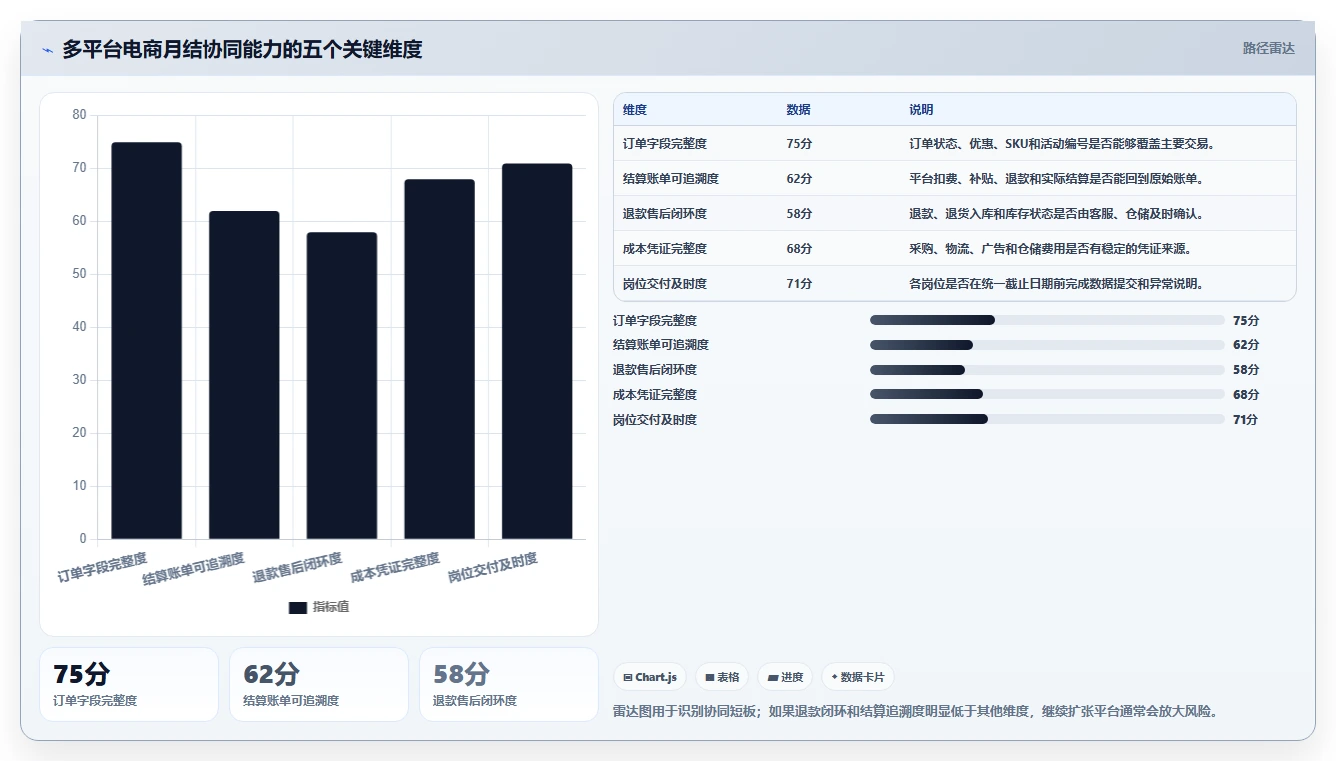Click x-axis label 订单字段完整度
The image size is (1336, 761).
click(102, 567)
